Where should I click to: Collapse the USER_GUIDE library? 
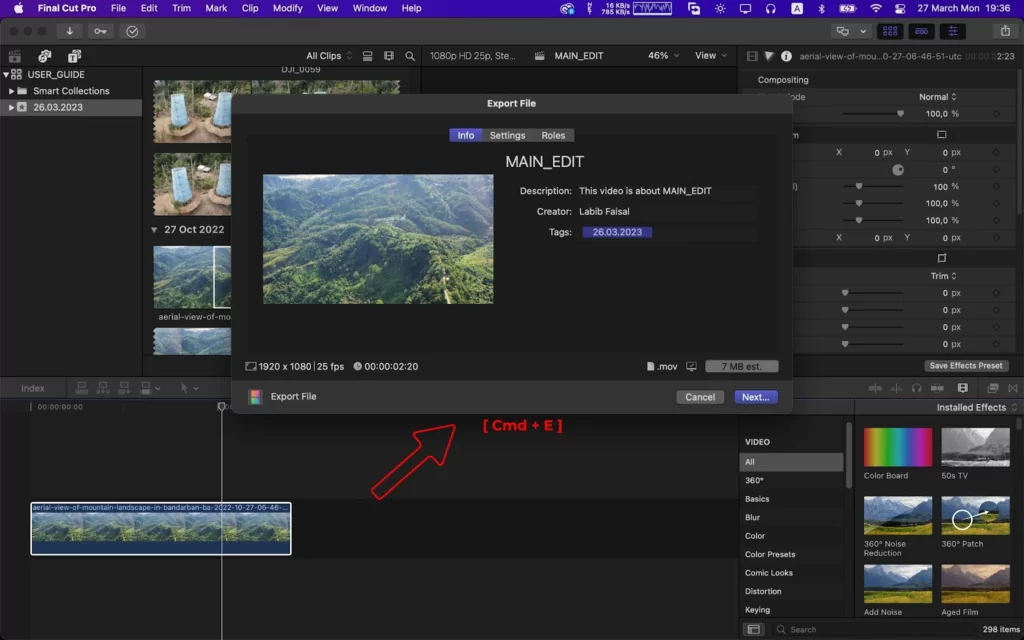tap(6, 74)
